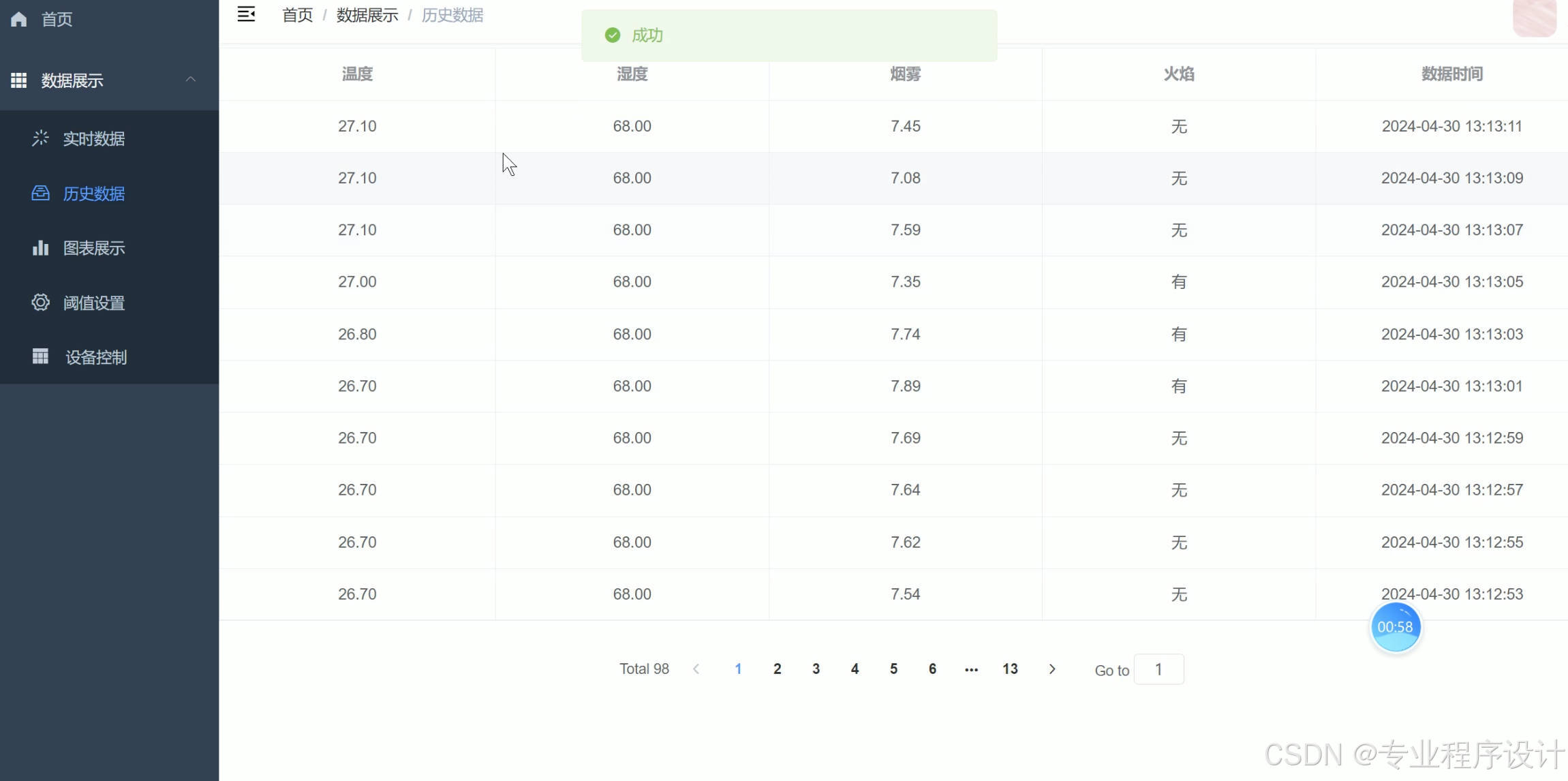Click the 图表展示 bar chart icon
The height and width of the screenshot is (781, 1568).
(40, 248)
